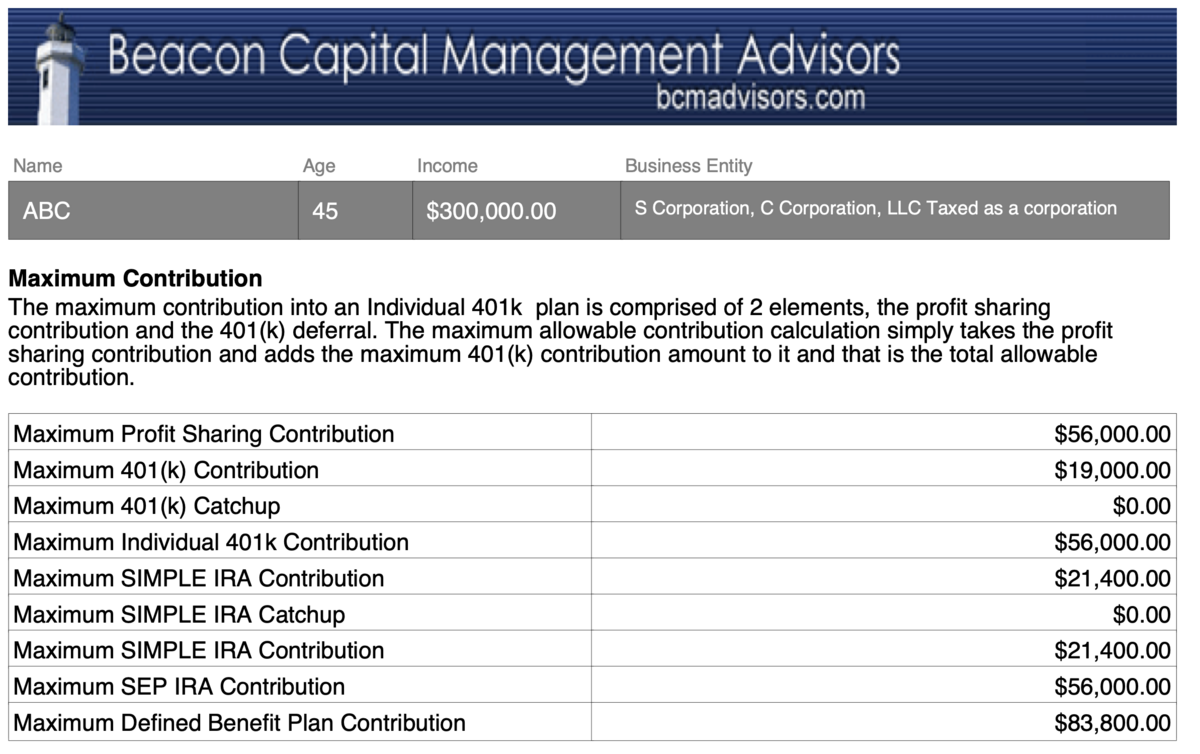Screen dimensions: 1200x754
Task: Click the Maximum Individual 401k Contribution label
Action: click(x=211, y=542)
